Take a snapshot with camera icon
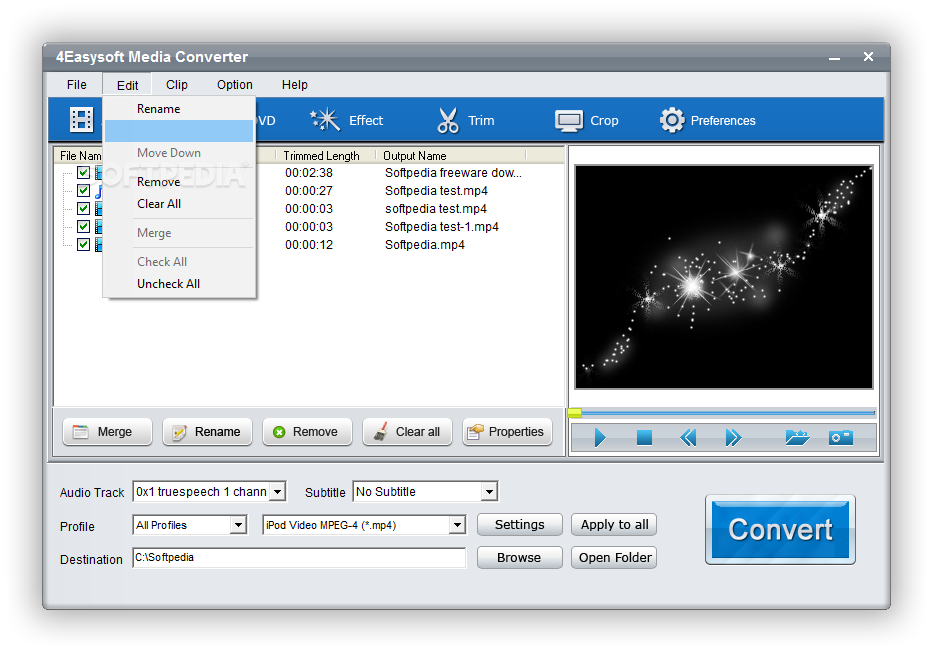 pyautogui.click(x=841, y=438)
